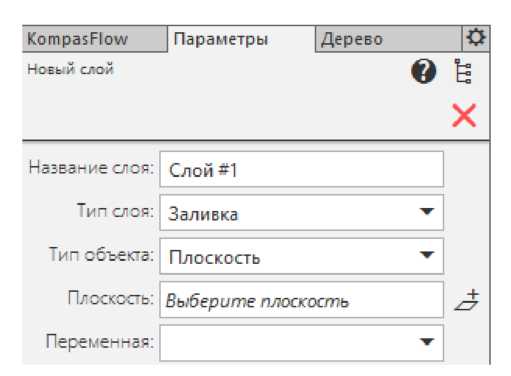Cancel new layer with red X
This screenshot has width=511, height=376.
click(x=464, y=115)
